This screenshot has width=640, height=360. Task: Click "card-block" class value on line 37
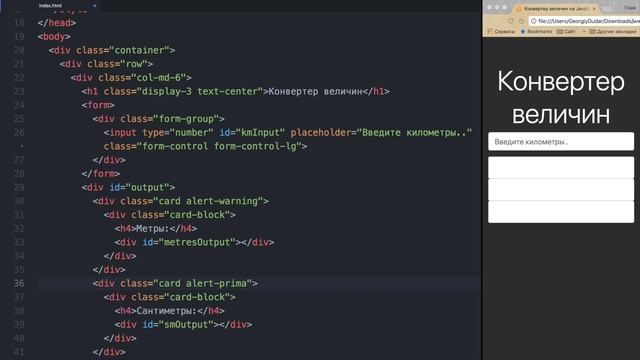pyautogui.click(x=197, y=297)
